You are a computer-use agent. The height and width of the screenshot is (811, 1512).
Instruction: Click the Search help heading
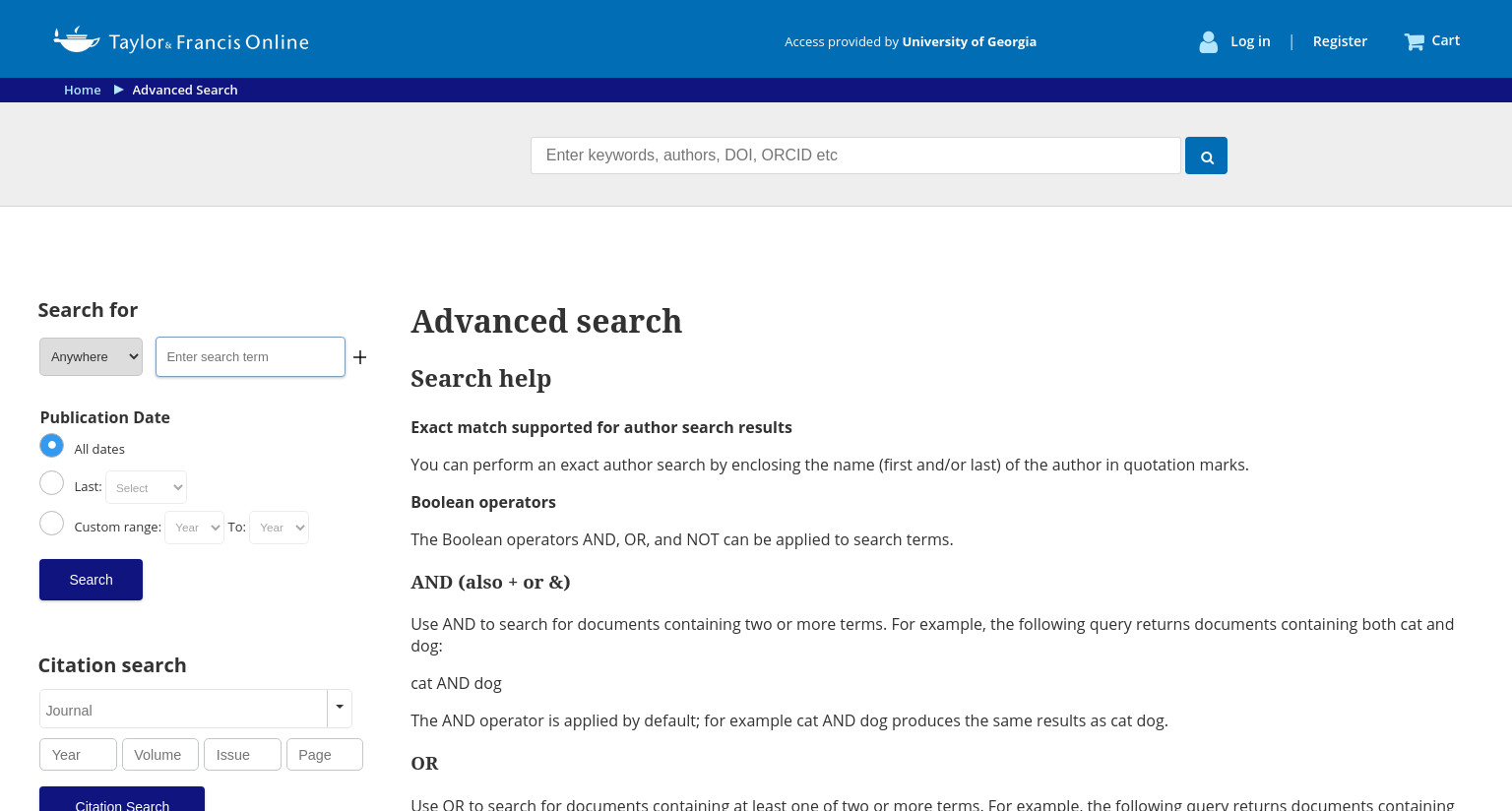coord(480,378)
